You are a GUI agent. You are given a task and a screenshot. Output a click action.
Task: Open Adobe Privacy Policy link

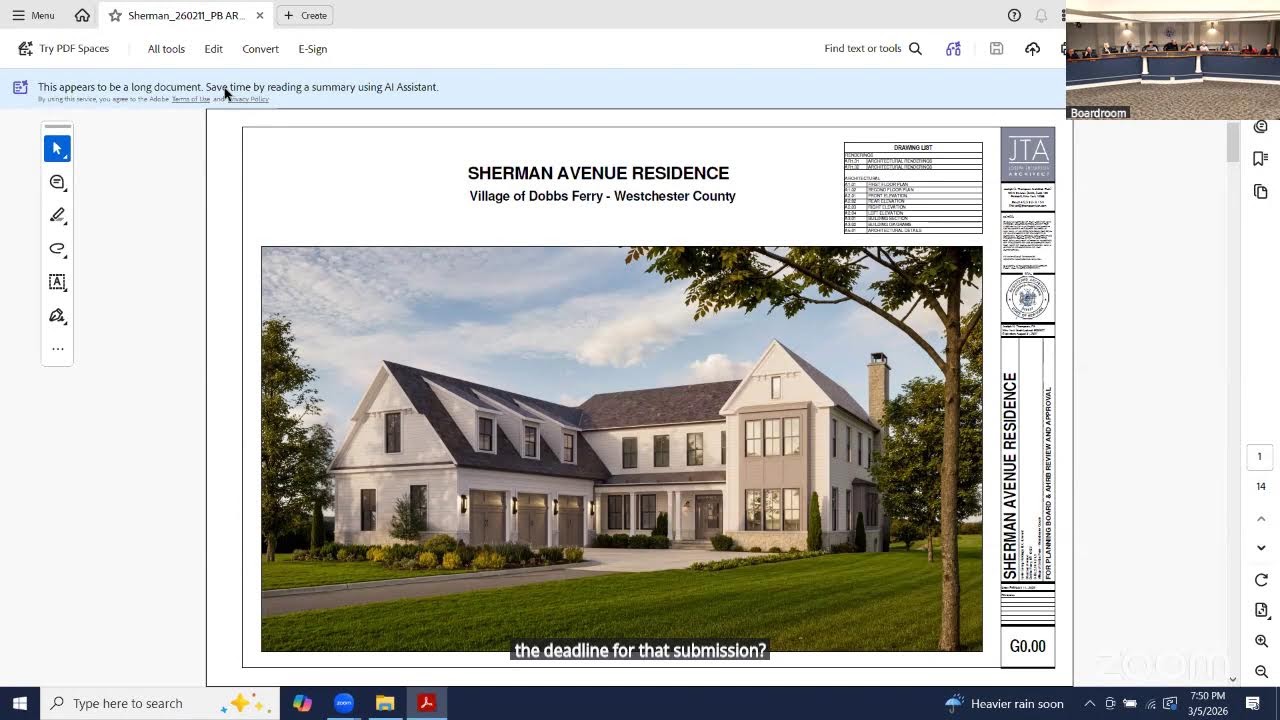(x=248, y=99)
